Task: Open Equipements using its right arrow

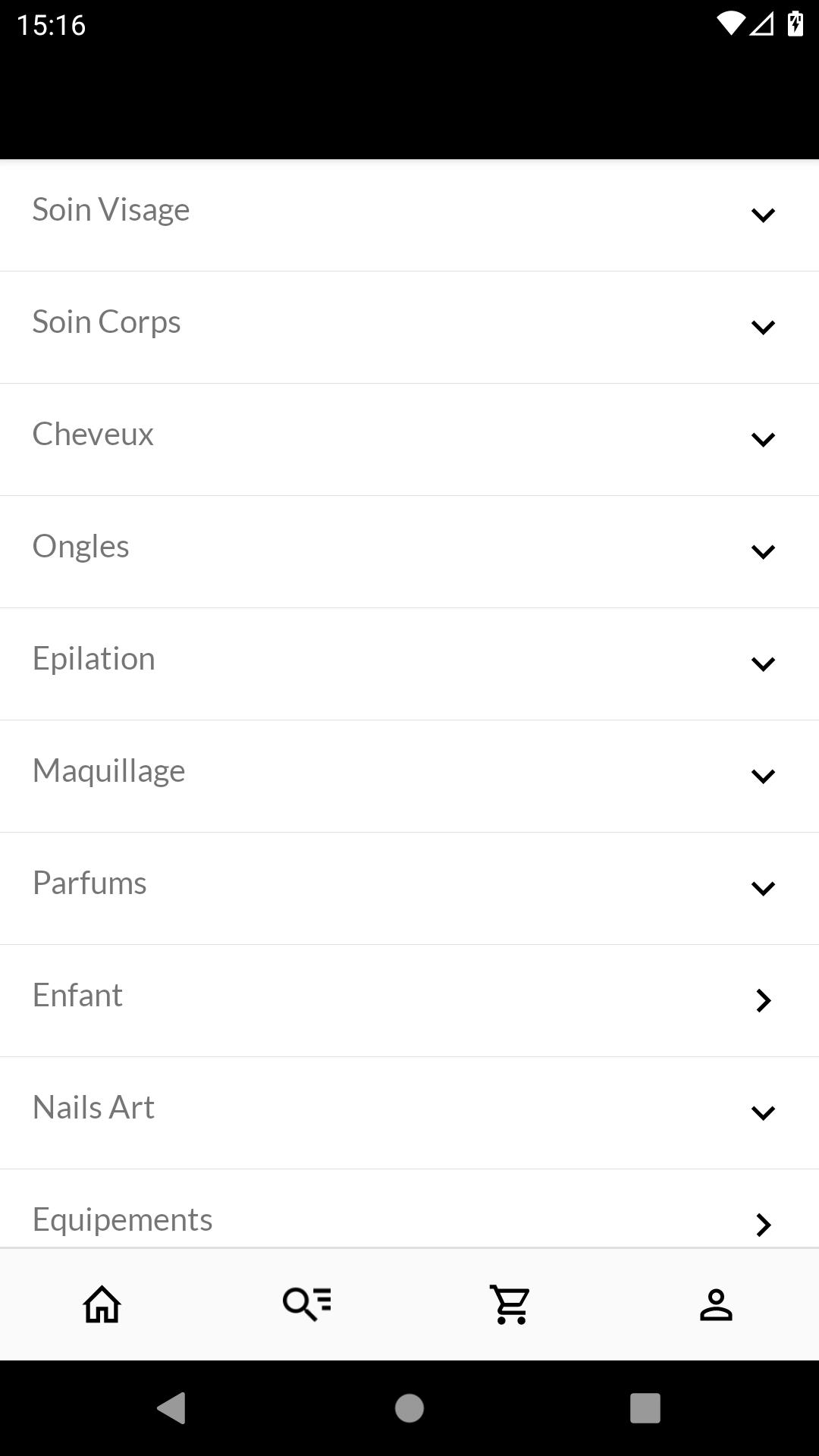Action: 764,1225
